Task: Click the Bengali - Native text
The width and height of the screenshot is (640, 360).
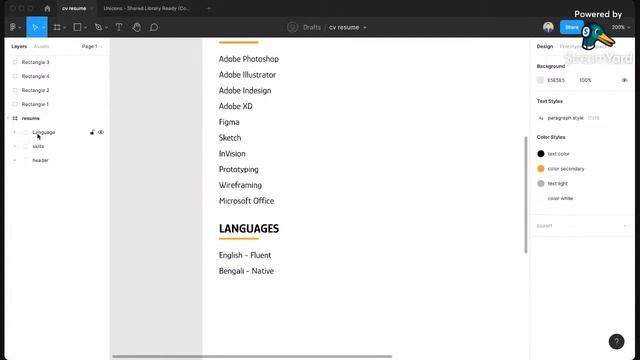Action: (x=246, y=271)
